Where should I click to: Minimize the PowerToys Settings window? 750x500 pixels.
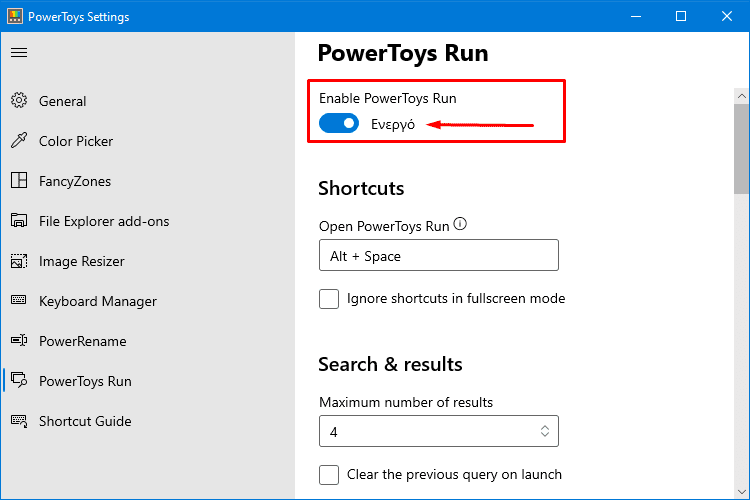click(636, 16)
